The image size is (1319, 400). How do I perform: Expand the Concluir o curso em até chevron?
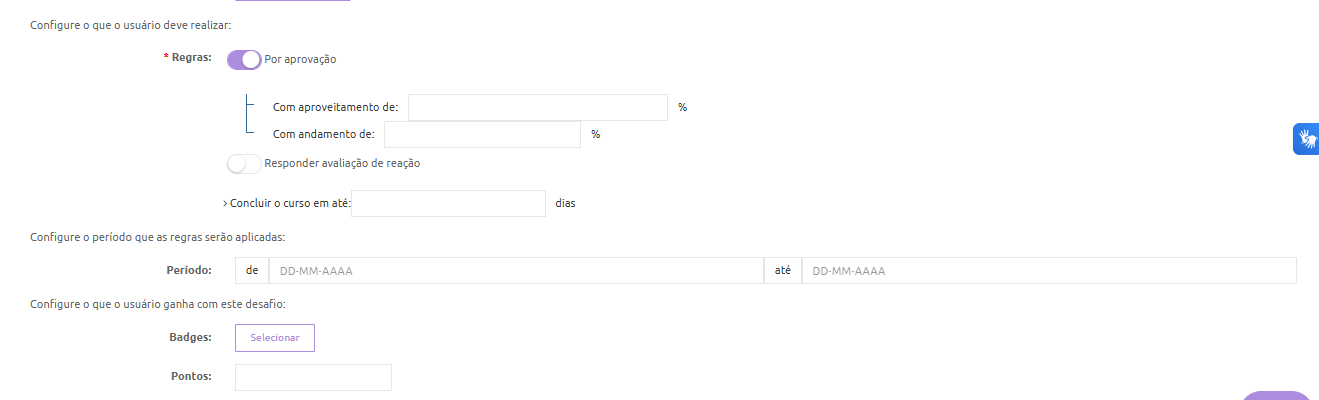[226, 203]
